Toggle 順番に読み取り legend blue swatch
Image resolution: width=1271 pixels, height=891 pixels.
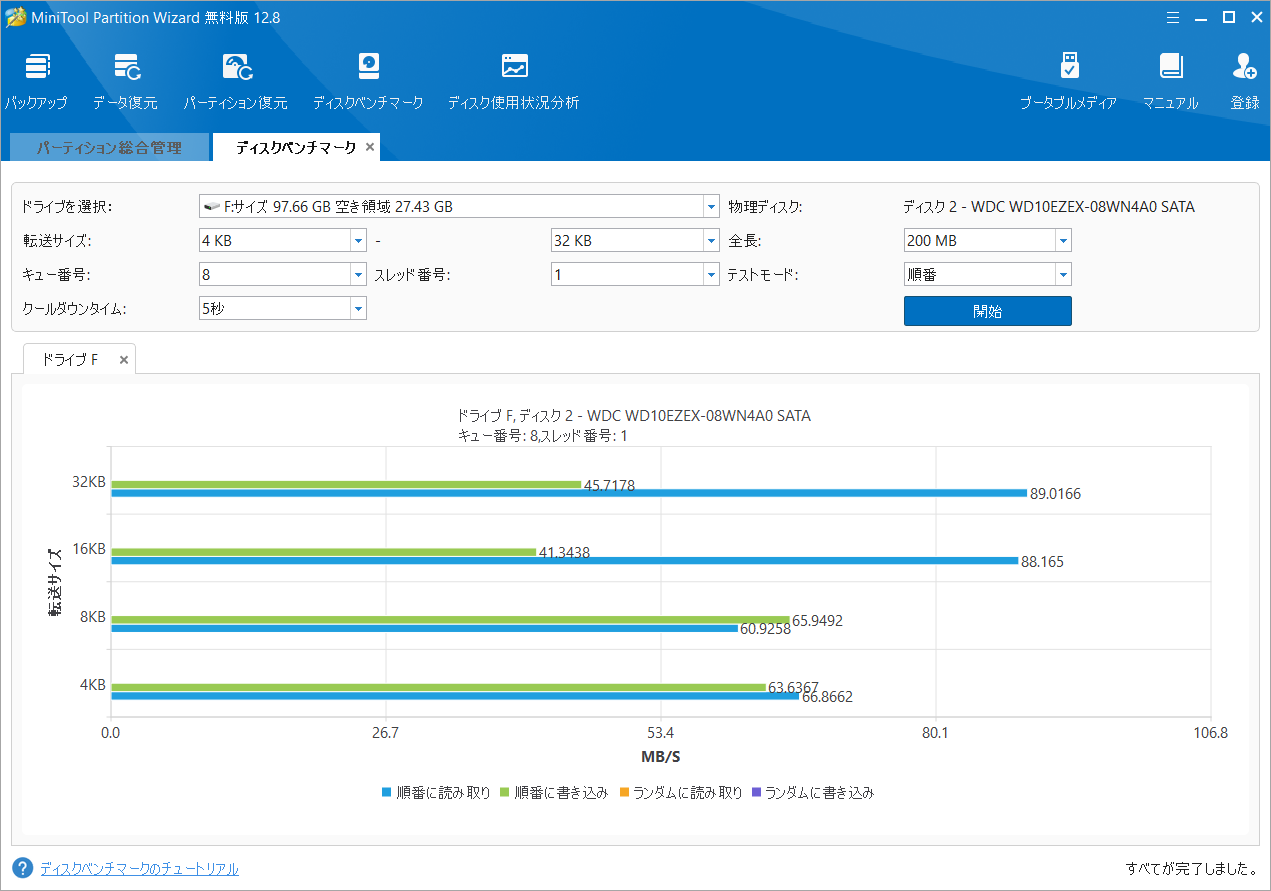point(387,793)
